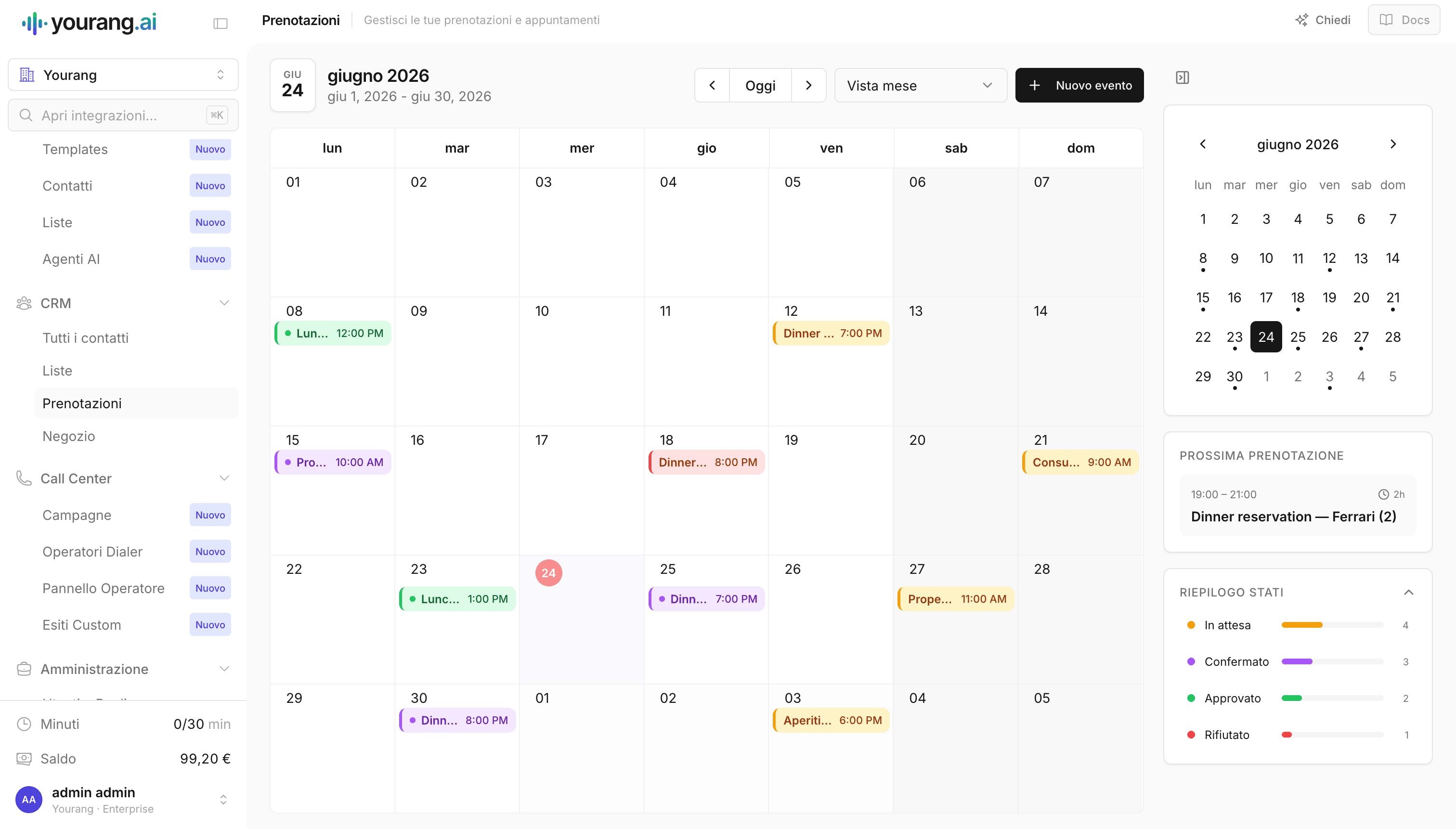Open the Dinner reservation — Ferrari card
1456x829 pixels.
[1297, 505]
